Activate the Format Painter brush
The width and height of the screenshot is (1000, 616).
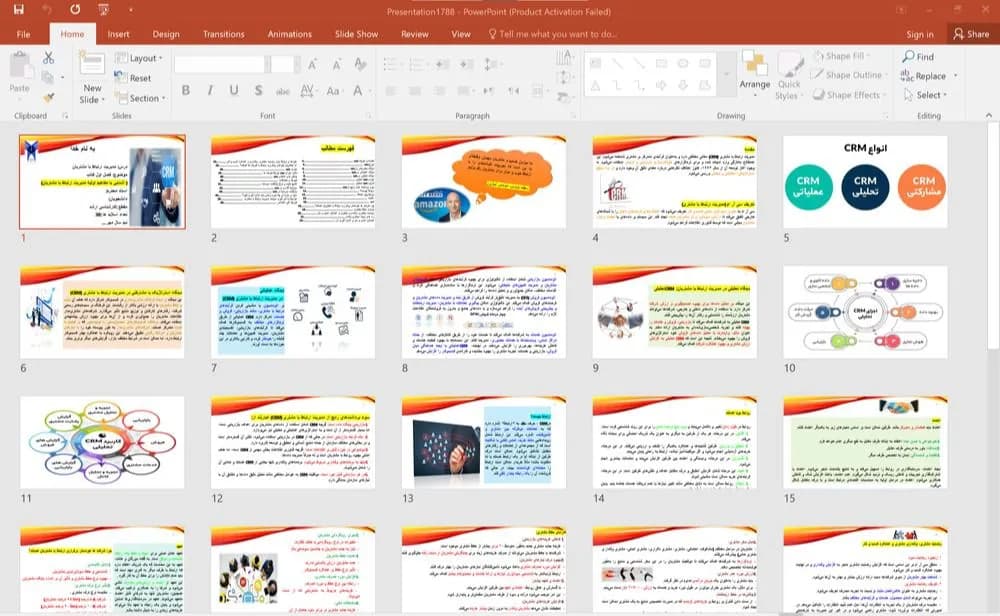[48, 98]
